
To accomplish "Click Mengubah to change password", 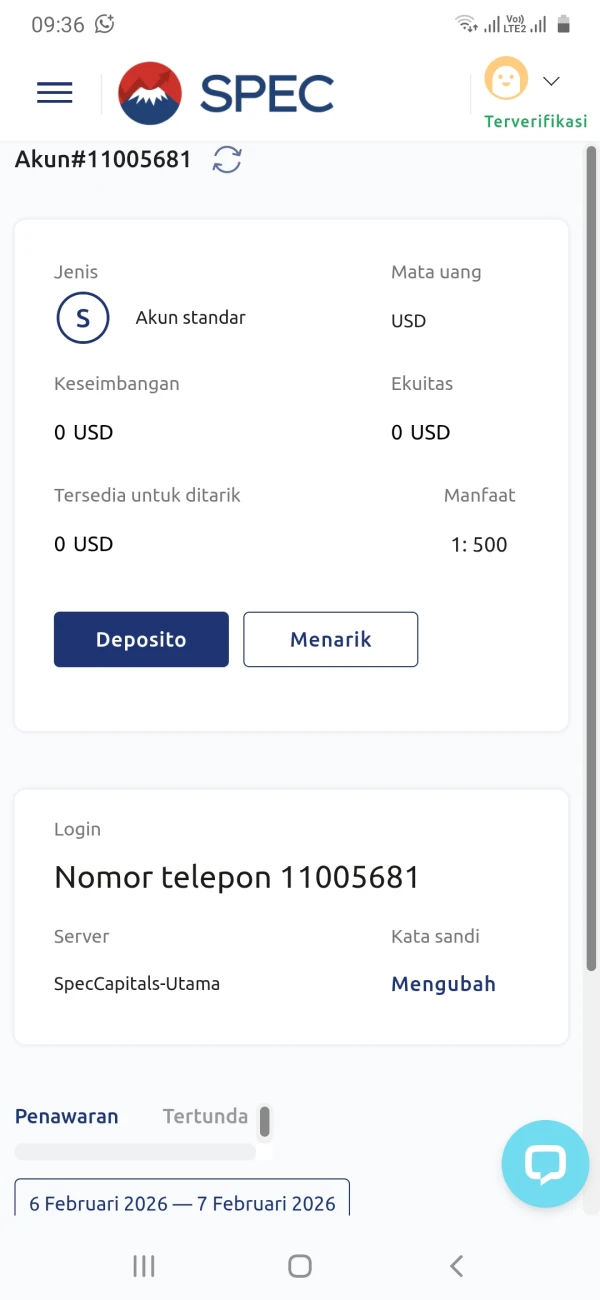I will 443,984.
